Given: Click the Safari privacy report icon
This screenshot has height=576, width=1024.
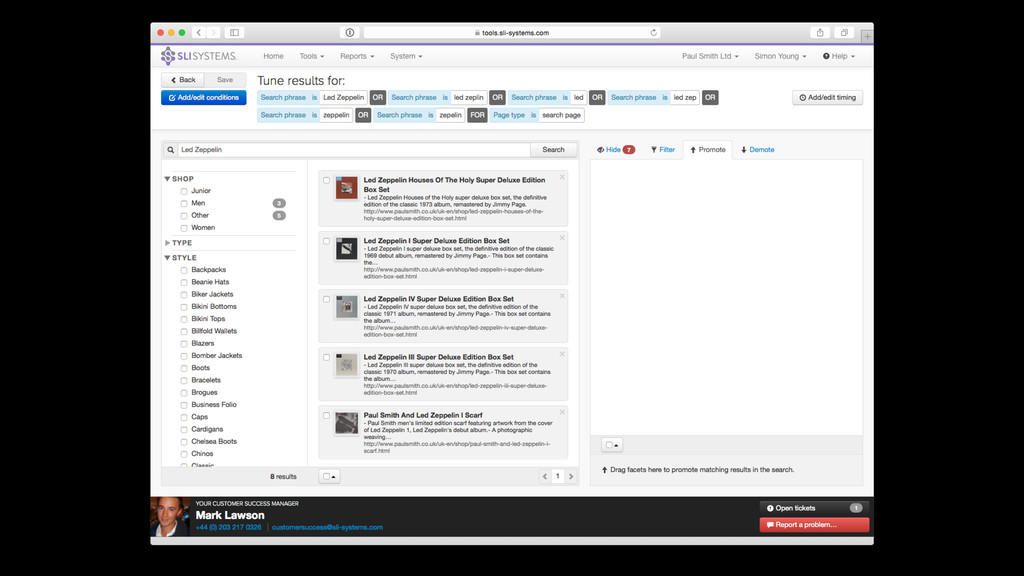Looking at the screenshot, I should 350,33.
